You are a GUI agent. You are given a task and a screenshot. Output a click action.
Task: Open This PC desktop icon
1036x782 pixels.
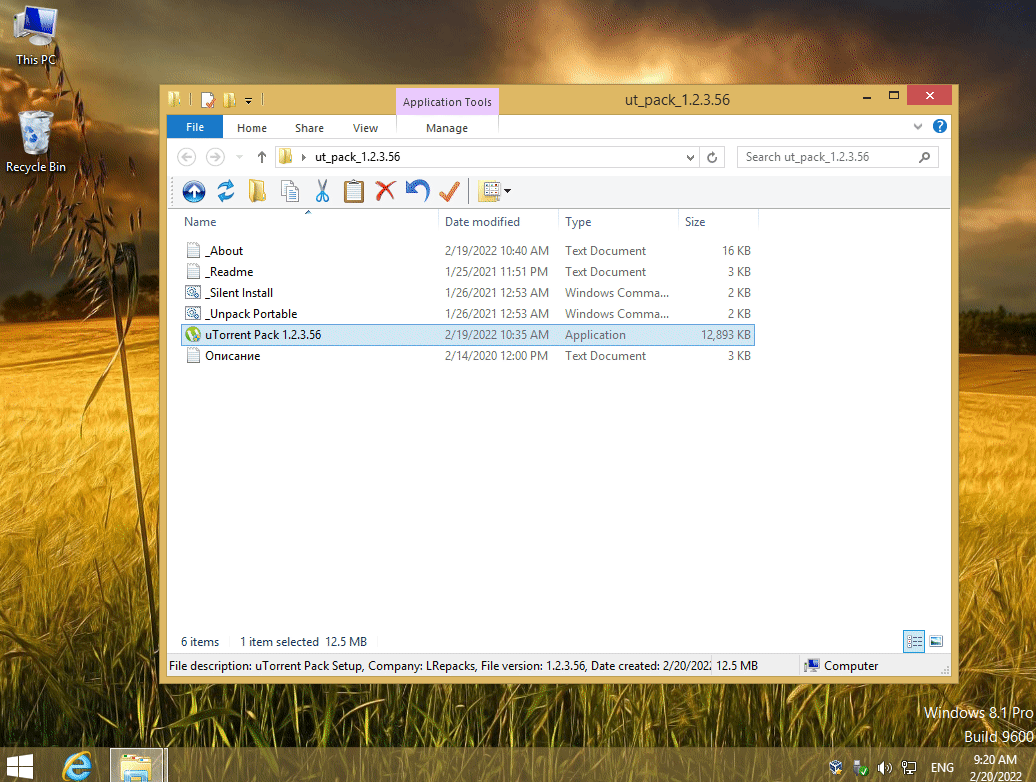pos(36,36)
